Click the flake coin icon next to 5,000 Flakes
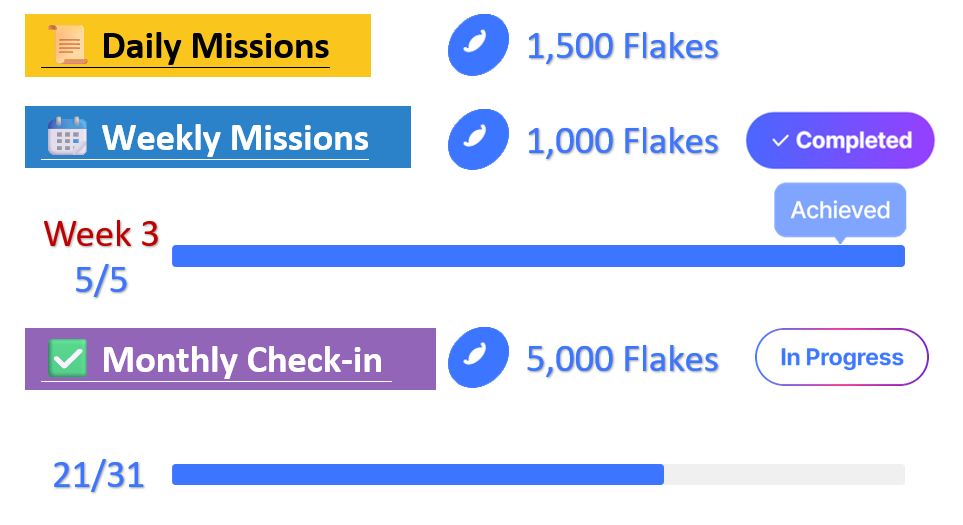Viewport: 963px width, 525px height. pyautogui.click(x=478, y=357)
